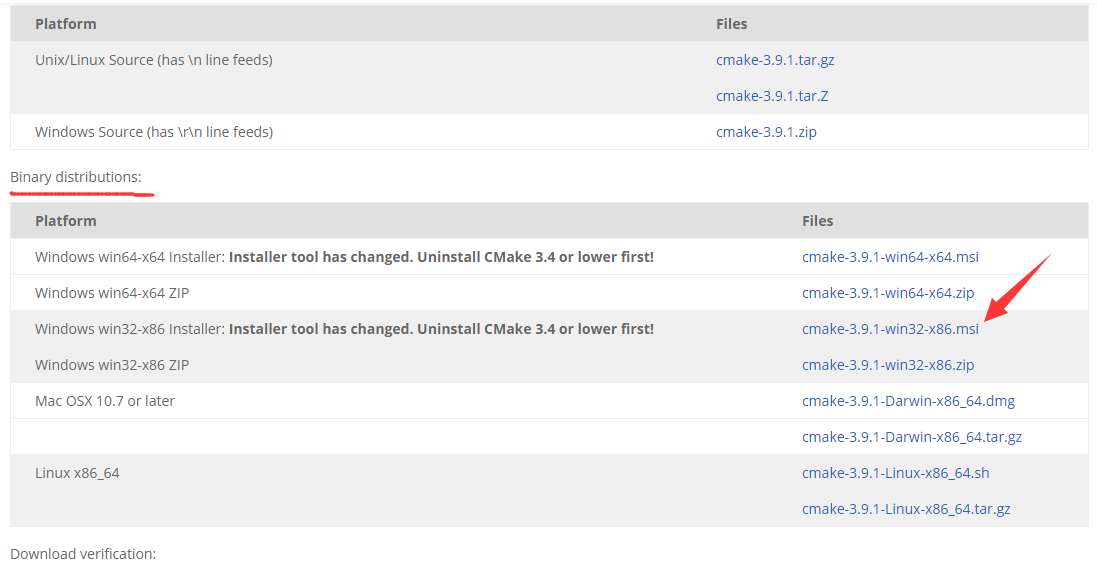Download cmake-3.9.1-Darwin-x86_64.dmg for Mac
The image size is (1097, 563).
[x=908, y=401]
